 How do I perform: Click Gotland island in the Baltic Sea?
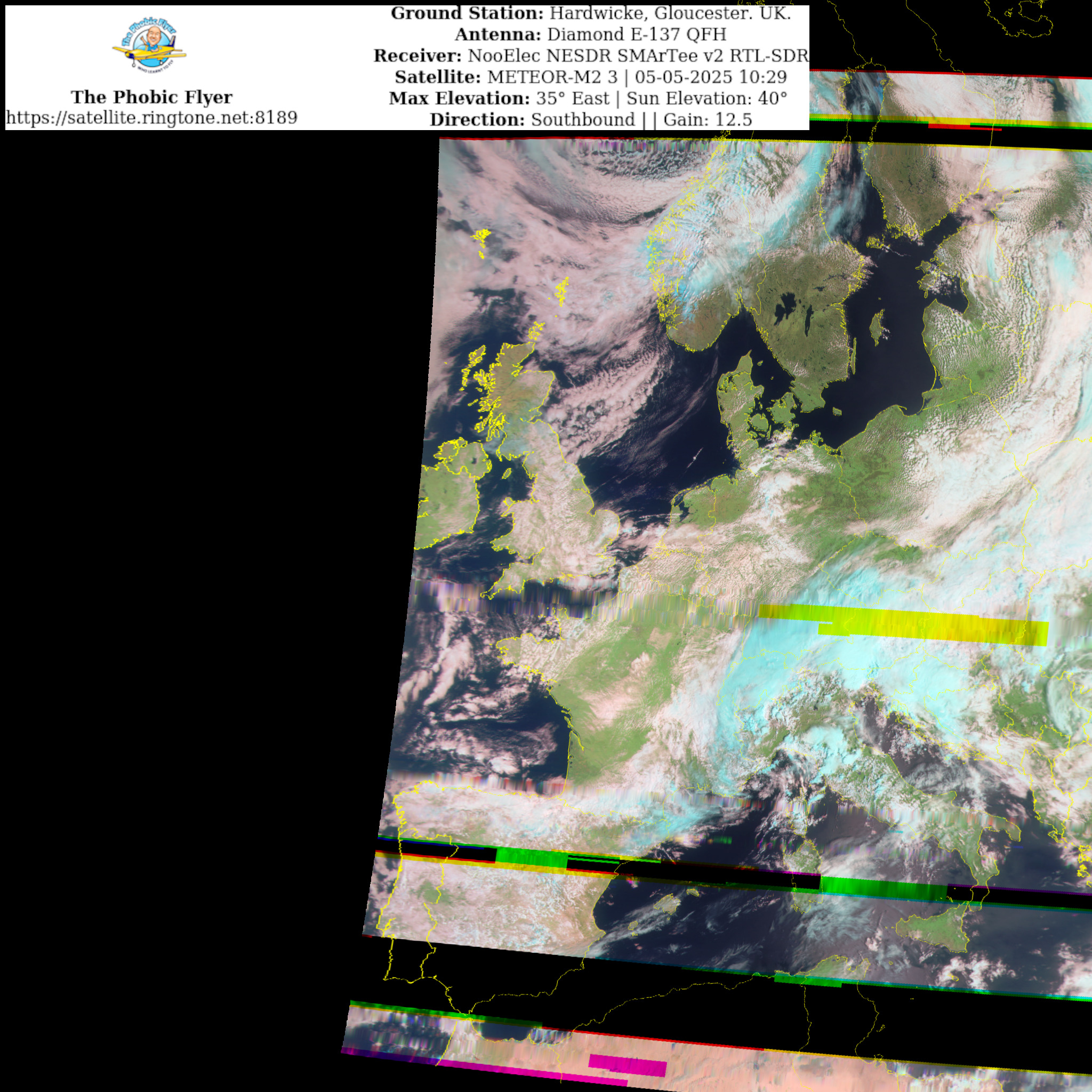[877, 328]
